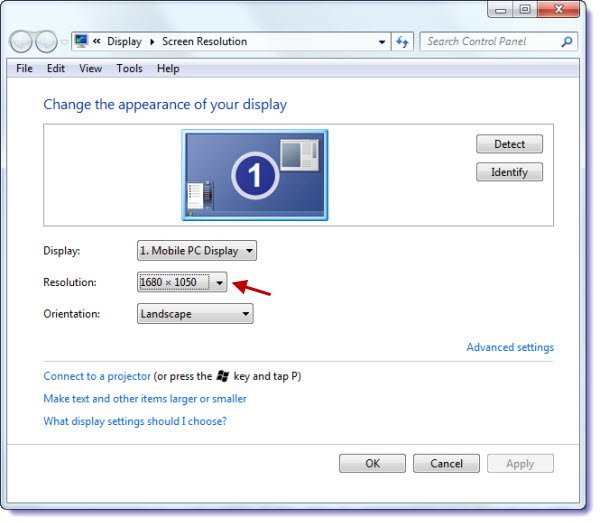
Task: Click the Apply button
Action: (x=520, y=464)
